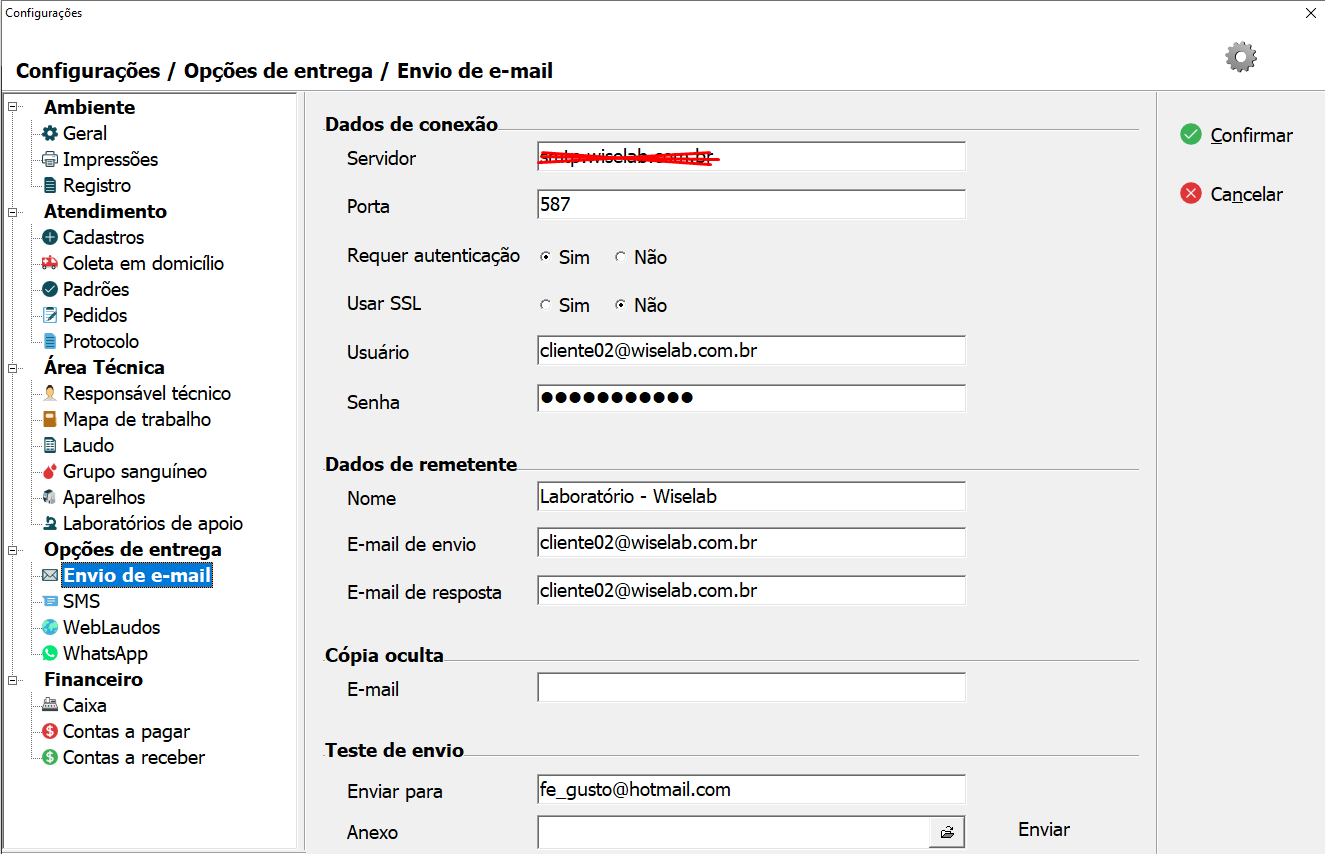Click the Registro document icon
Screen dimensions: 1325x854
point(50,185)
